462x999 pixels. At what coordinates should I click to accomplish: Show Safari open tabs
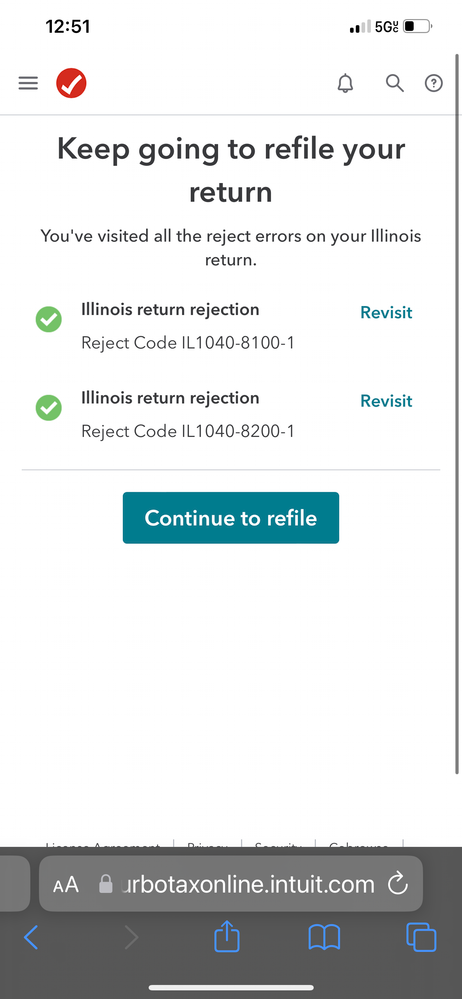tap(421, 938)
